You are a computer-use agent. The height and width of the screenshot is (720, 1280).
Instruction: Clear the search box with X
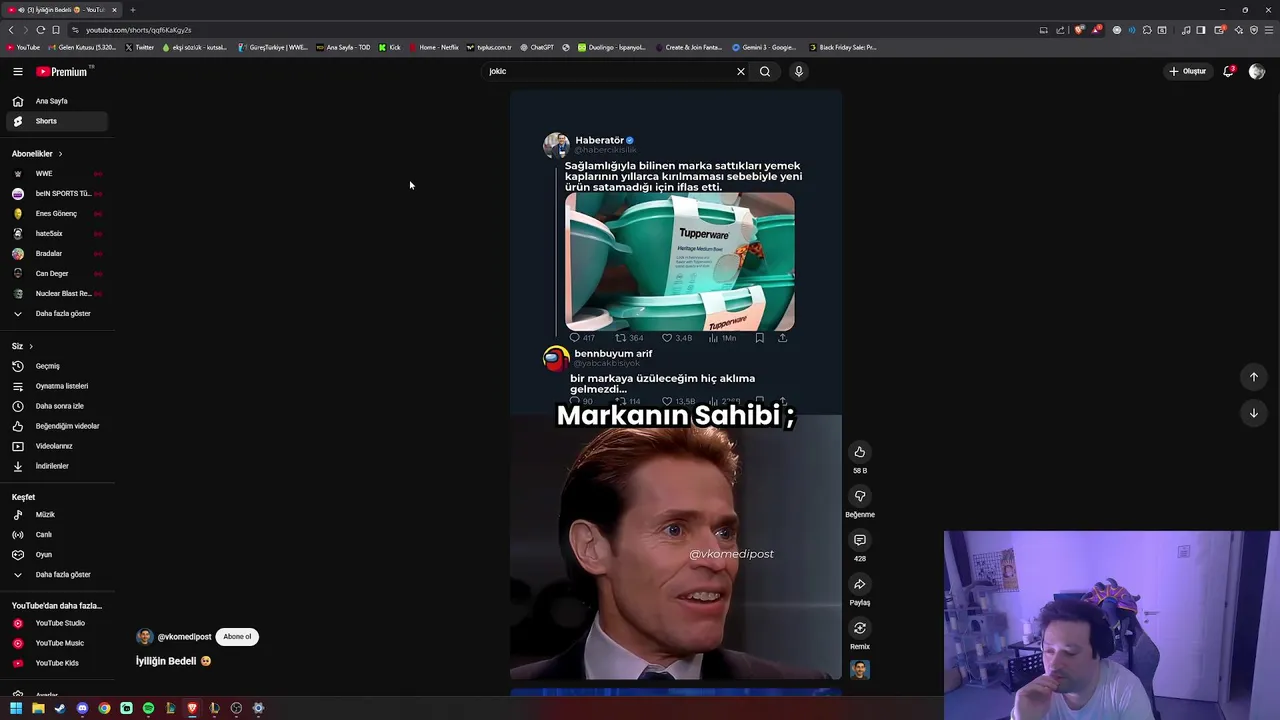[x=741, y=71]
